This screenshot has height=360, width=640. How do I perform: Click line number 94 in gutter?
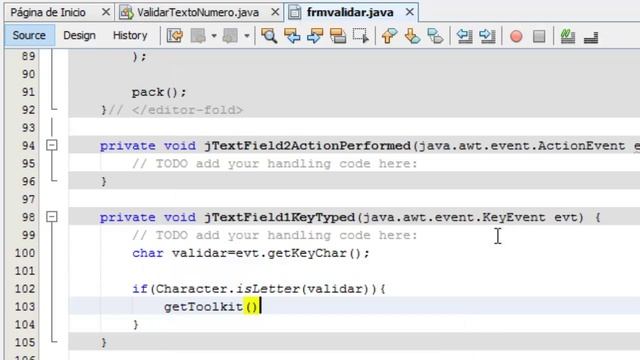(28, 145)
